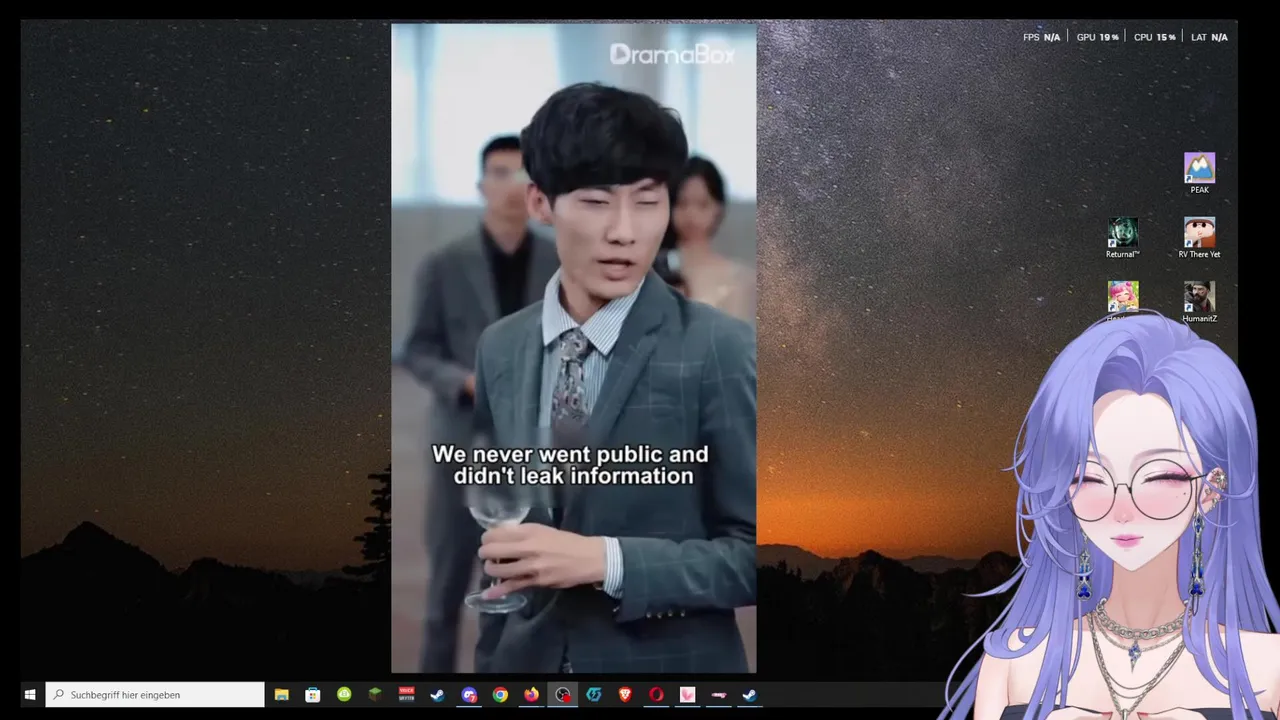Click the DramaBox video in the center
Viewport: 1280px width, 720px height.
click(573, 348)
